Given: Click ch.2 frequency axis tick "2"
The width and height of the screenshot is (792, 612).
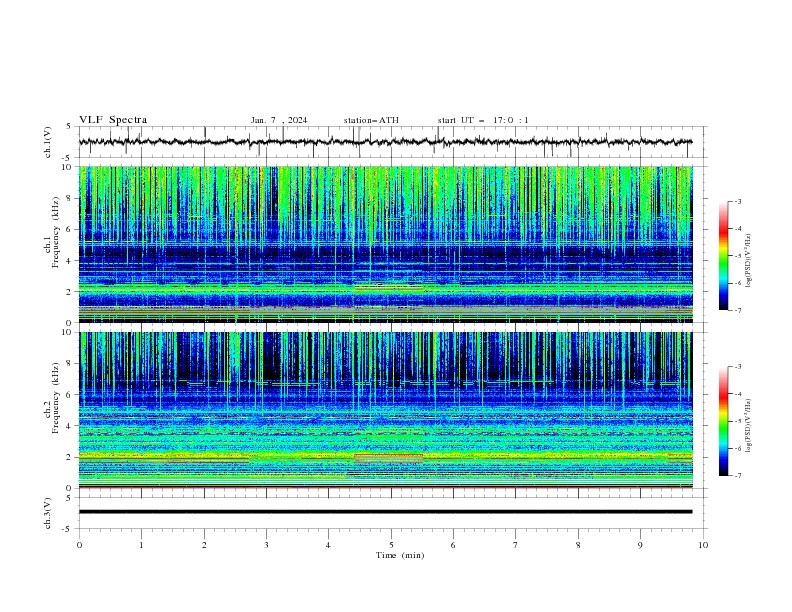Looking at the screenshot, I should [70, 457].
